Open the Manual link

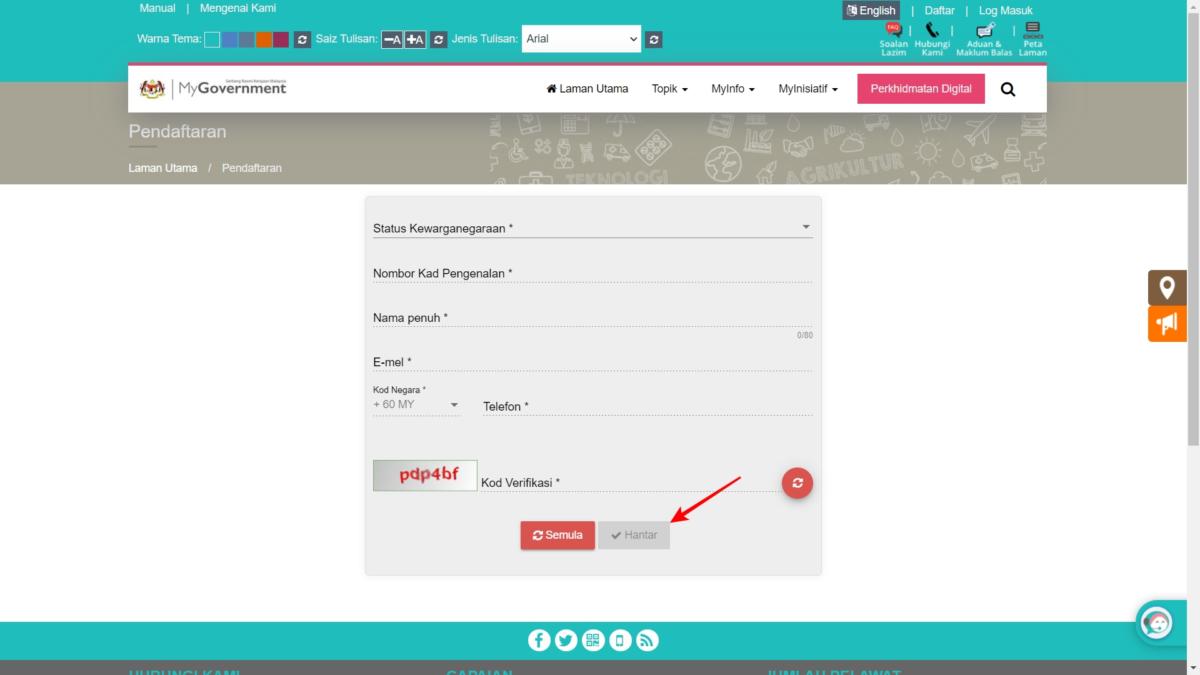[157, 8]
